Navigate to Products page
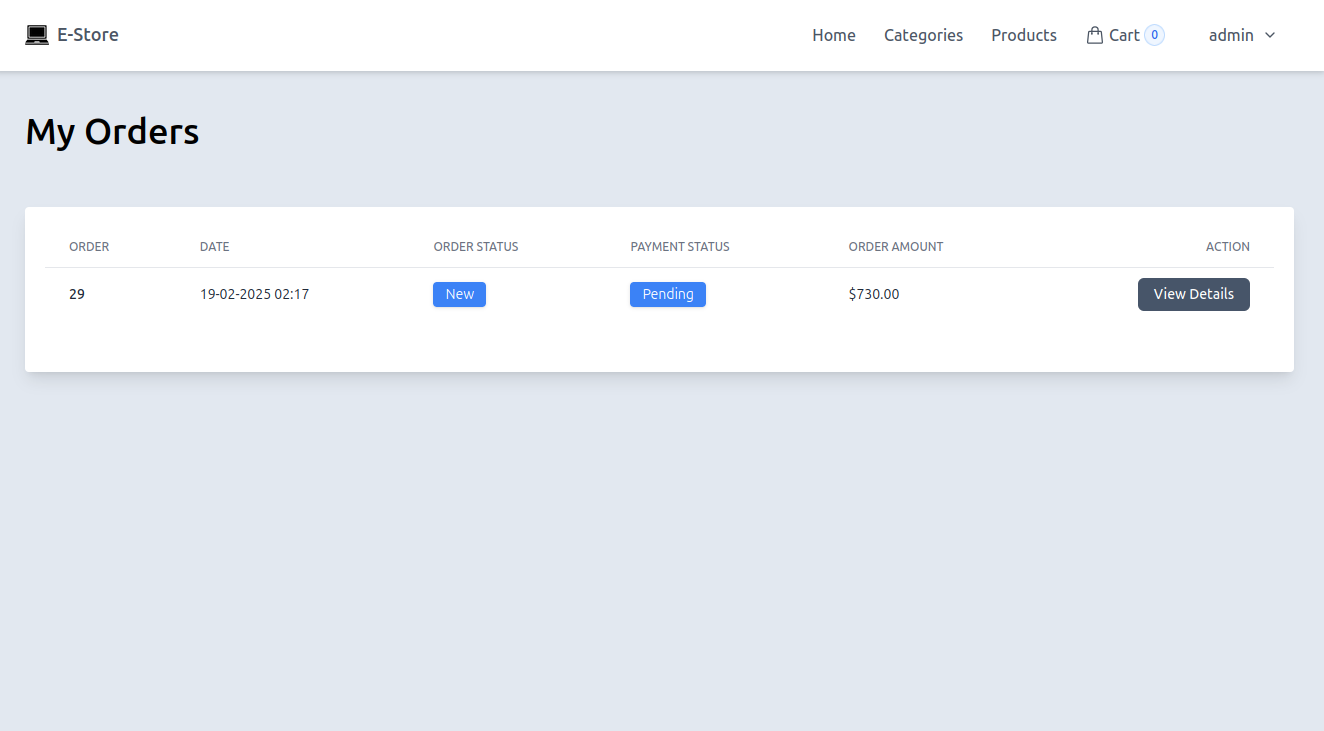The width and height of the screenshot is (1324, 731). [1023, 35]
